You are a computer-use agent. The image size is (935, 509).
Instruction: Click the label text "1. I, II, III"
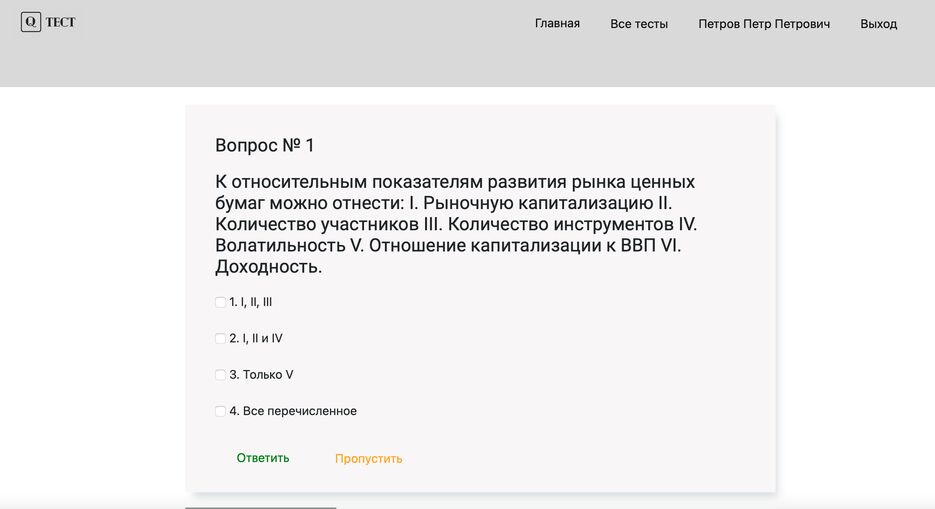251,302
